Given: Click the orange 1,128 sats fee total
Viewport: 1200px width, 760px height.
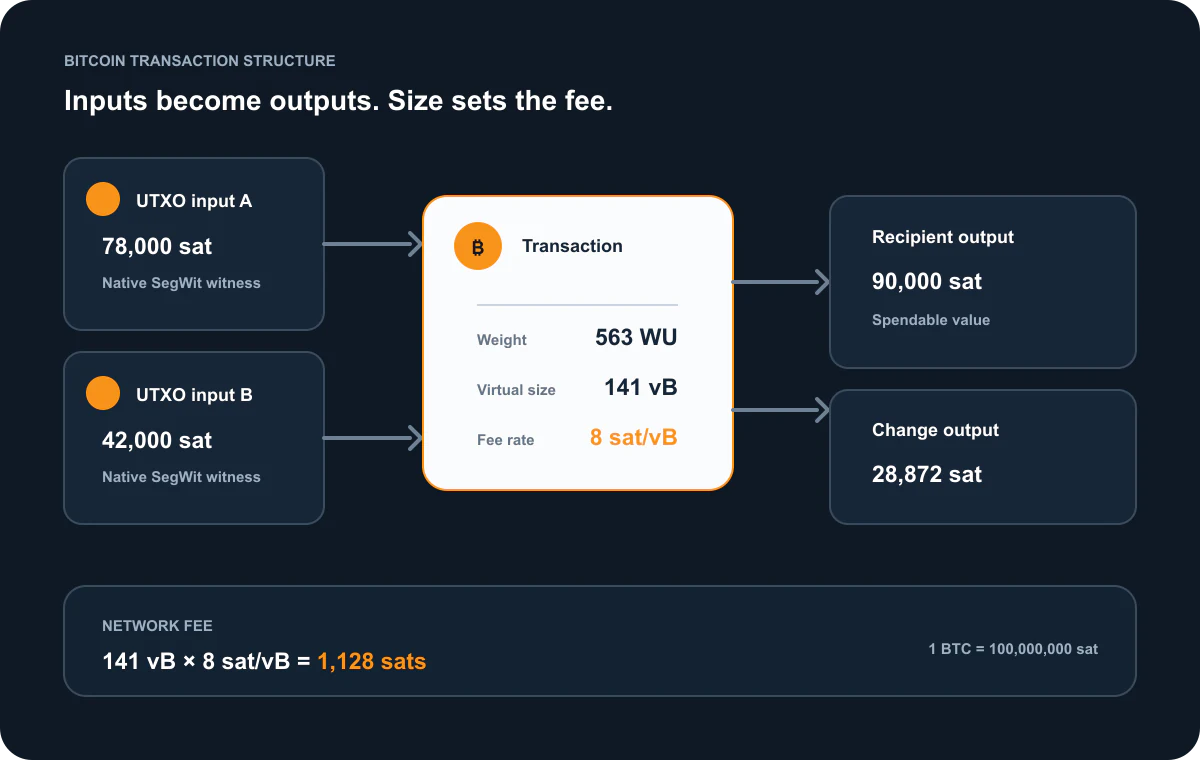Looking at the screenshot, I should click(372, 661).
